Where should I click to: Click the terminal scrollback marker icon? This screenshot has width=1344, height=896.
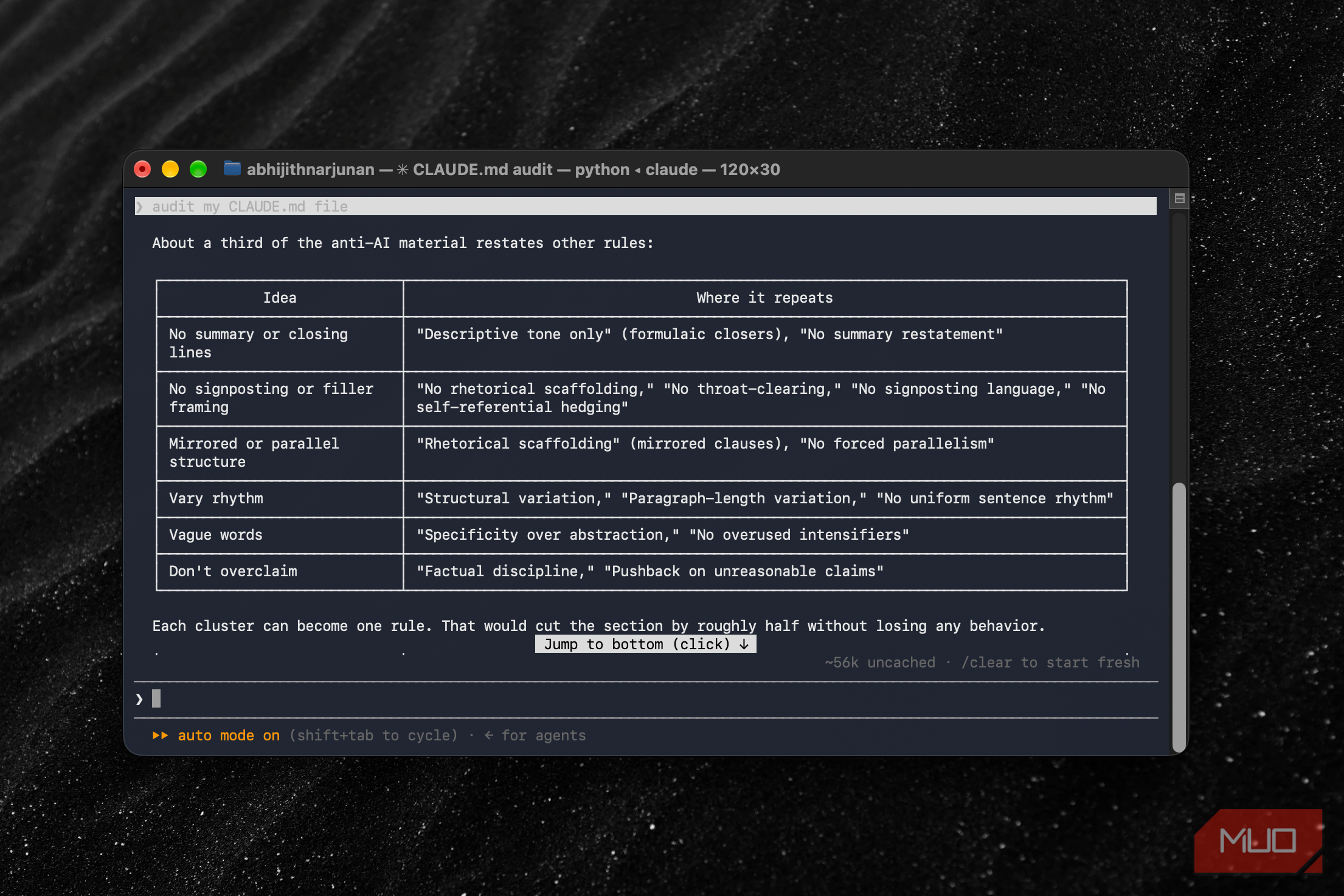click(1179, 198)
